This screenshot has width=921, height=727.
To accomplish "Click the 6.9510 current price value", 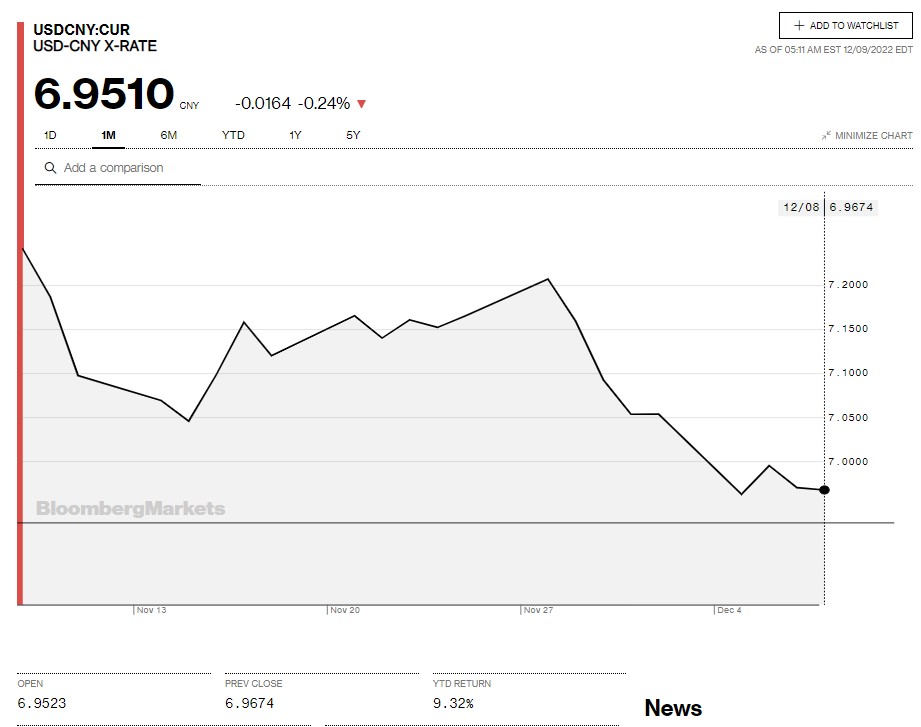I will (x=104, y=94).
